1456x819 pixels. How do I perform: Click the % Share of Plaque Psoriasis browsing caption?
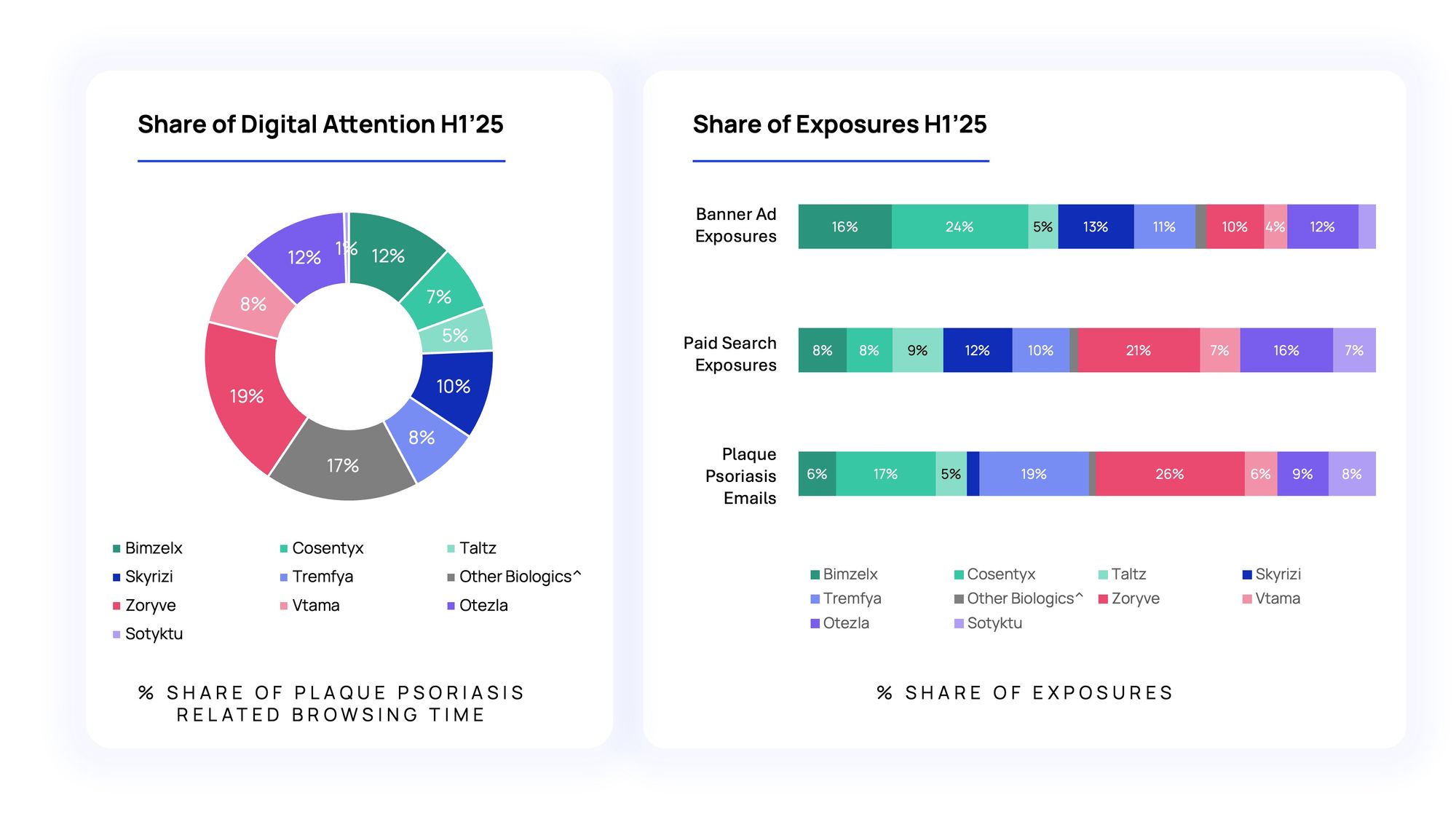pyautogui.click(x=331, y=703)
